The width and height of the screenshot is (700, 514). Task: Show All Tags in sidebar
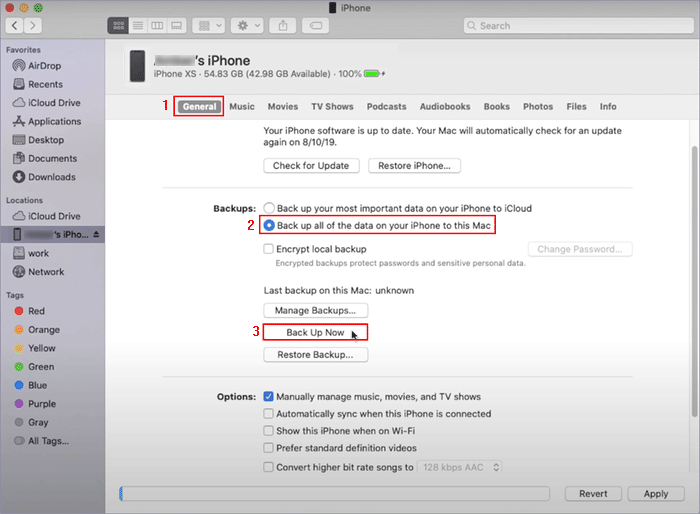click(42, 441)
